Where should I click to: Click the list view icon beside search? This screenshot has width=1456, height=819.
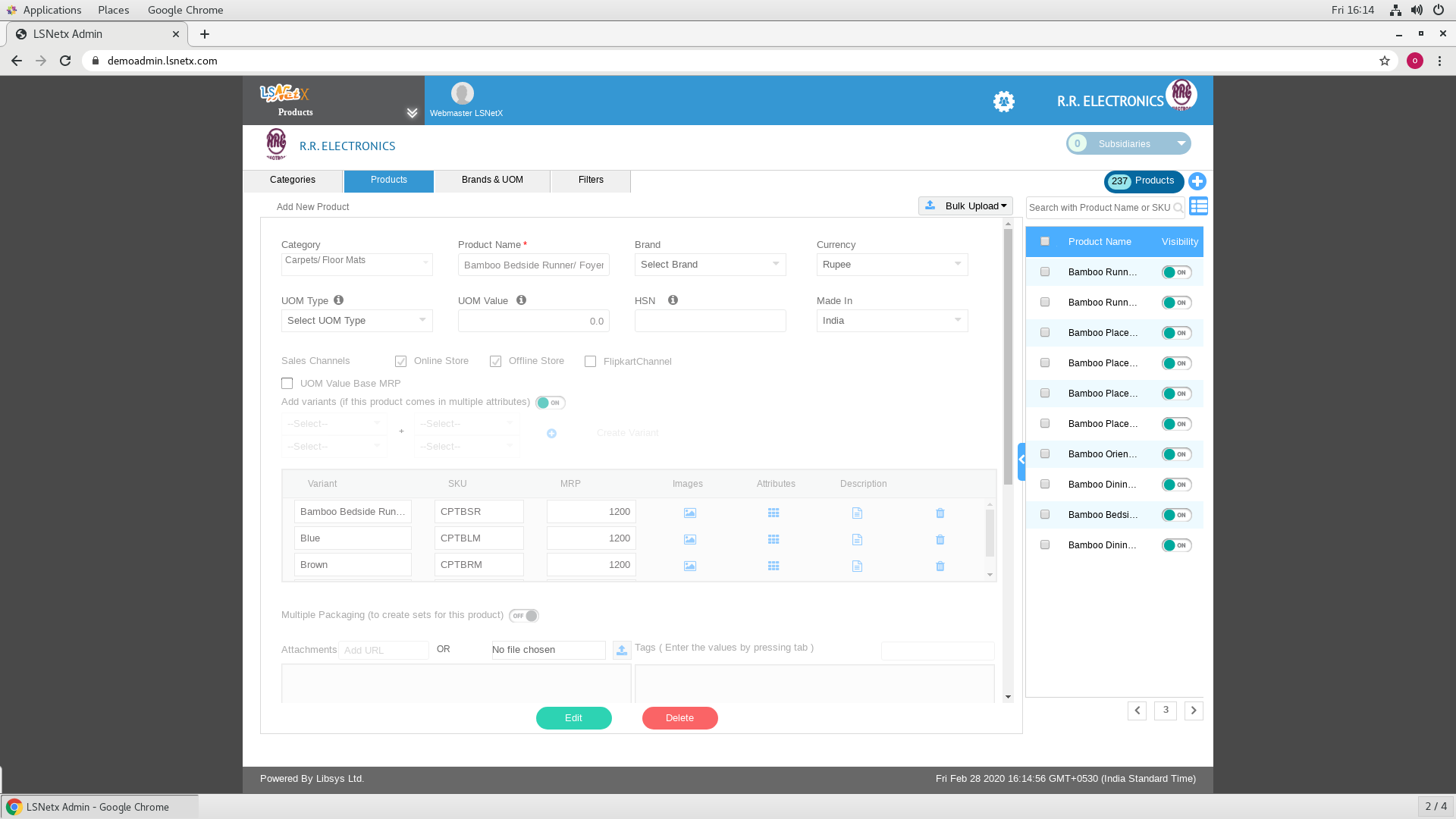tap(1199, 206)
